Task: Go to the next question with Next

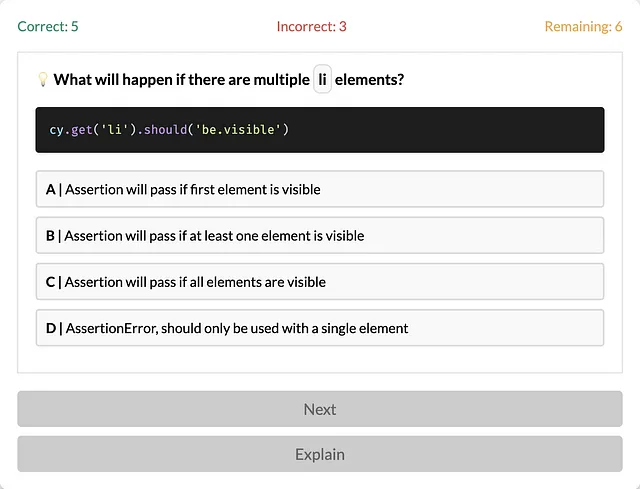Action: point(320,409)
